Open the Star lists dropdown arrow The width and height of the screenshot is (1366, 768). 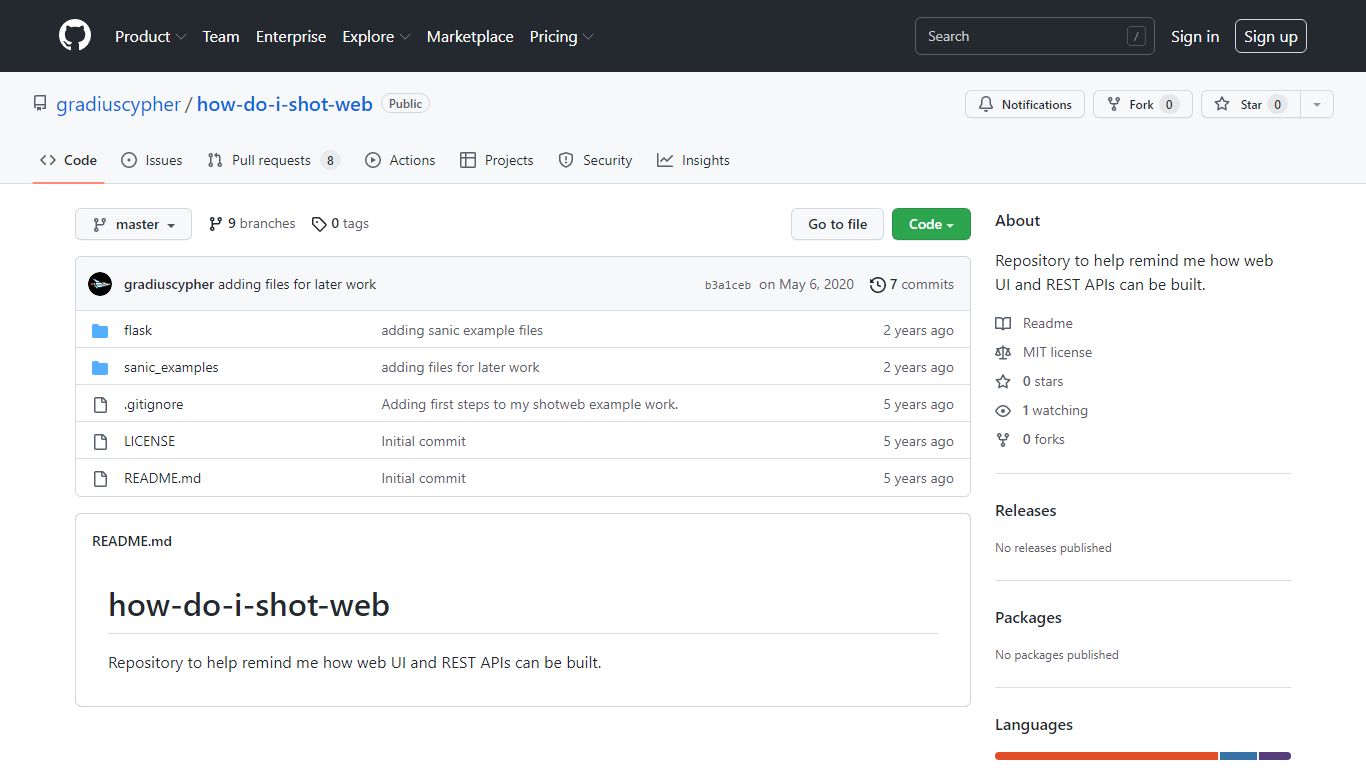(1317, 104)
